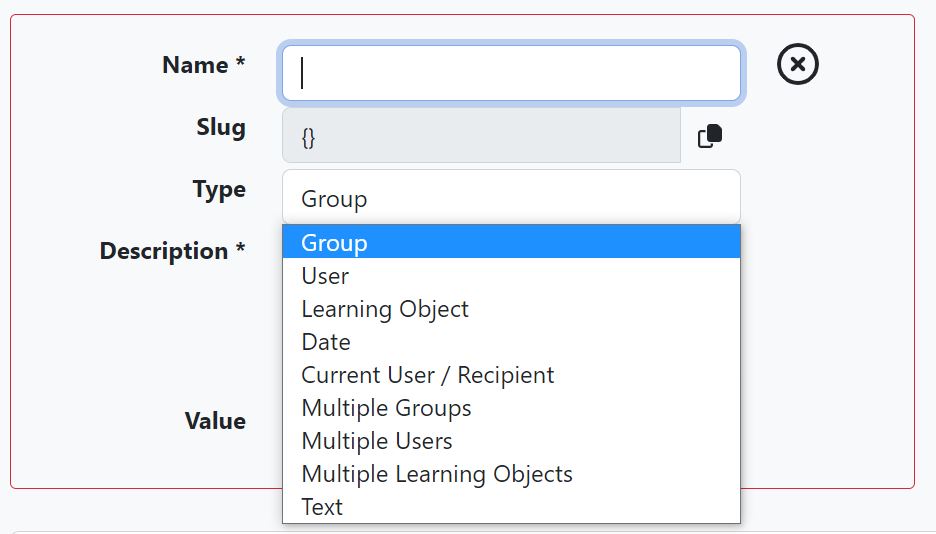Select the highlighted Group option
936x534 pixels.
(512, 242)
